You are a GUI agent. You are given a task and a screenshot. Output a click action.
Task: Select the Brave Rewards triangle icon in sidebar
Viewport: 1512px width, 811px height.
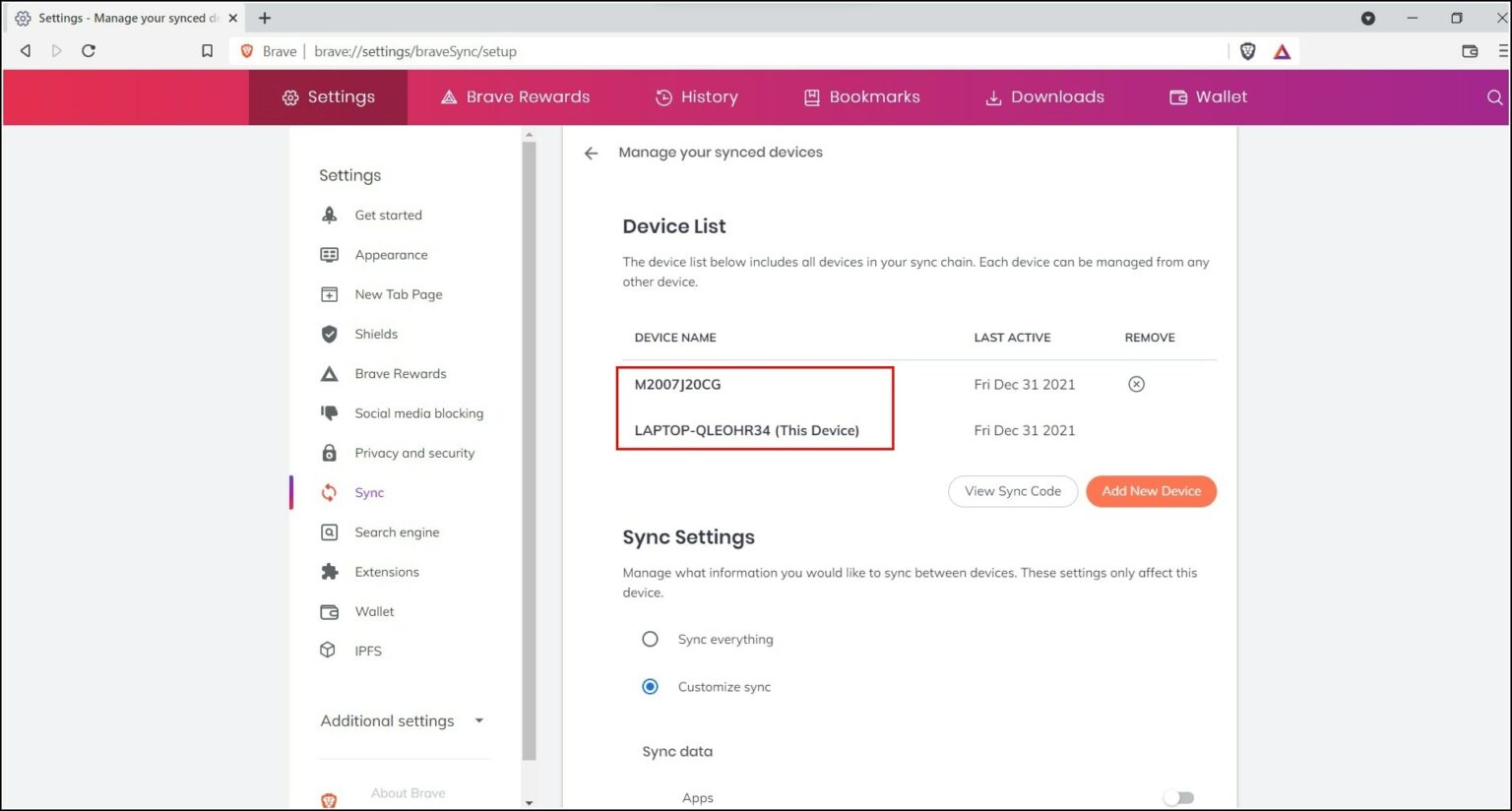[x=329, y=373]
